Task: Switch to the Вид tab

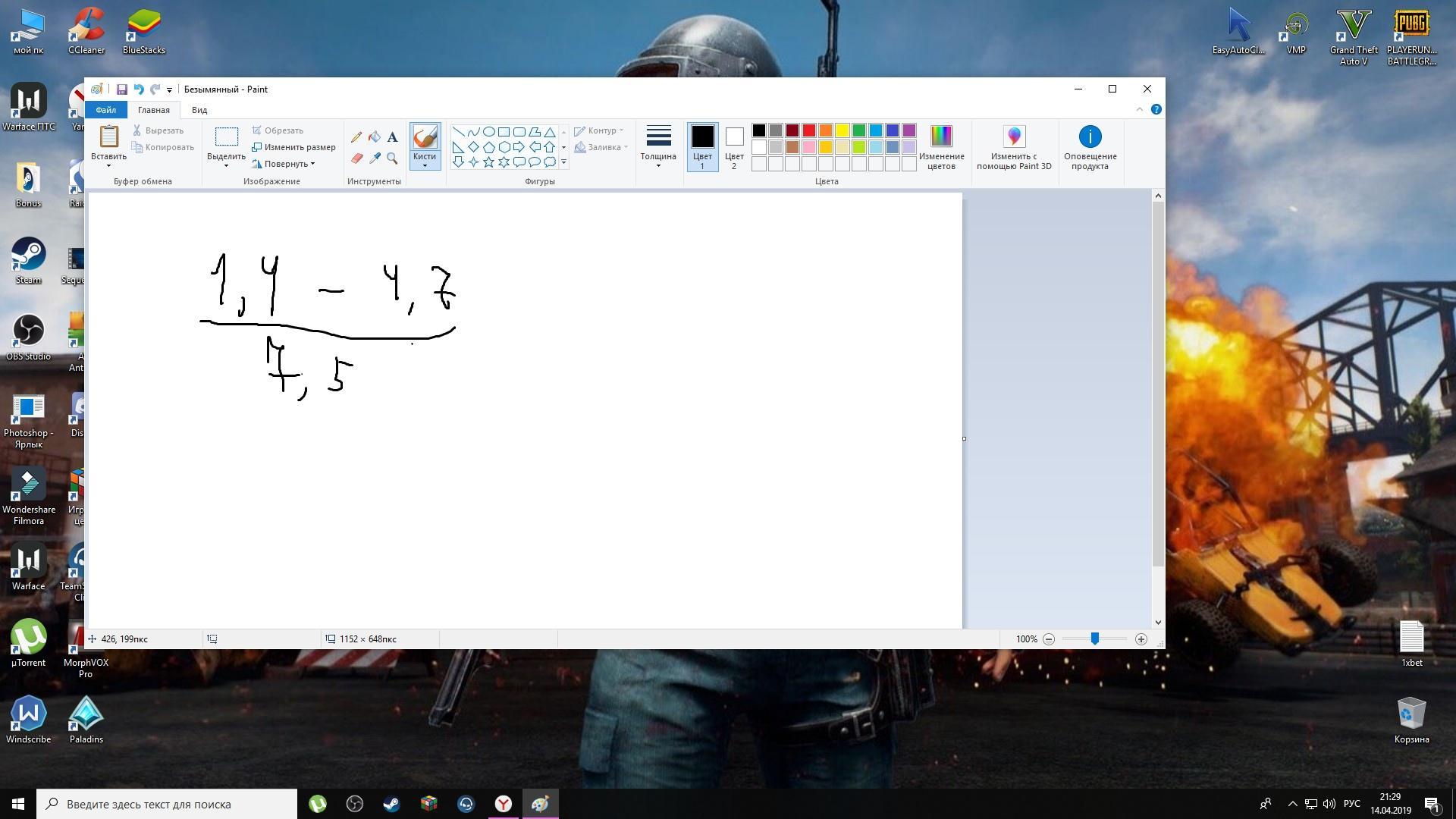Action: 199,110
